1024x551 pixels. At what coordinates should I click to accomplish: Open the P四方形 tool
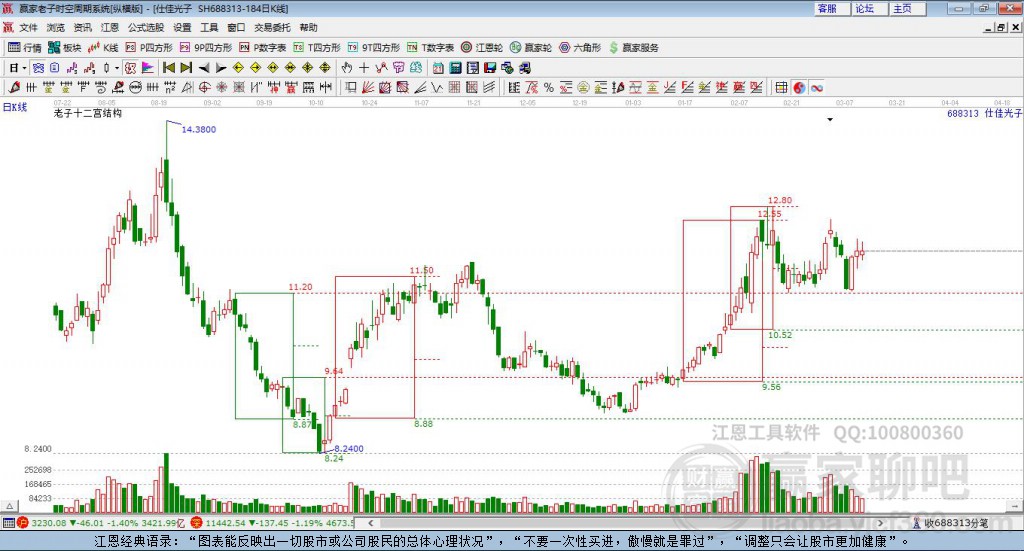pyautogui.click(x=149, y=48)
